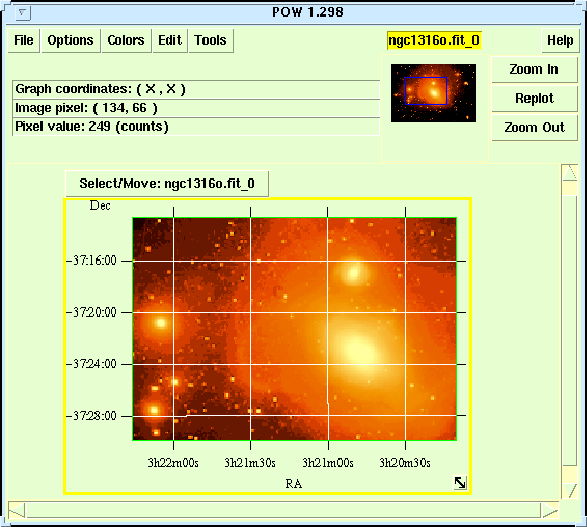Click the RA axis title
This screenshot has height=527, width=587.
pyautogui.click(x=294, y=484)
